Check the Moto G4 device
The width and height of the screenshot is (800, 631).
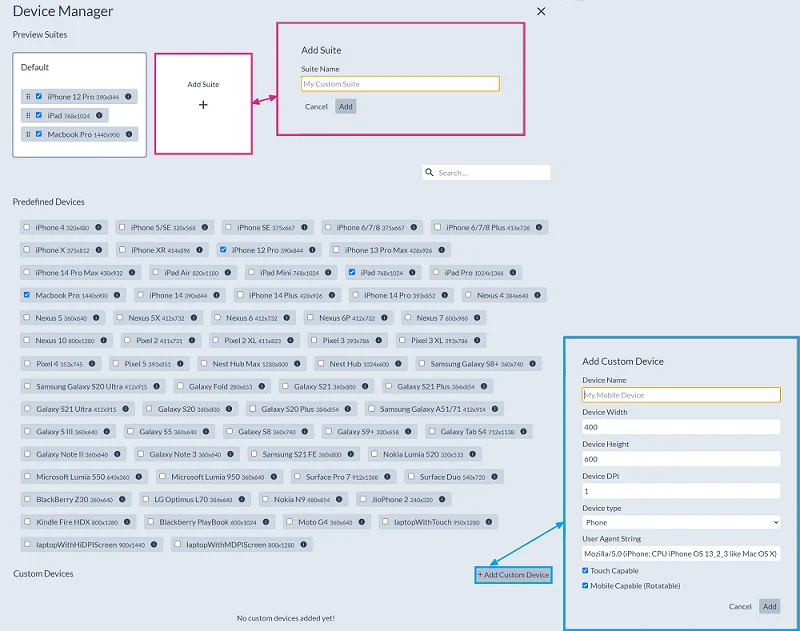click(x=289, y=521)
